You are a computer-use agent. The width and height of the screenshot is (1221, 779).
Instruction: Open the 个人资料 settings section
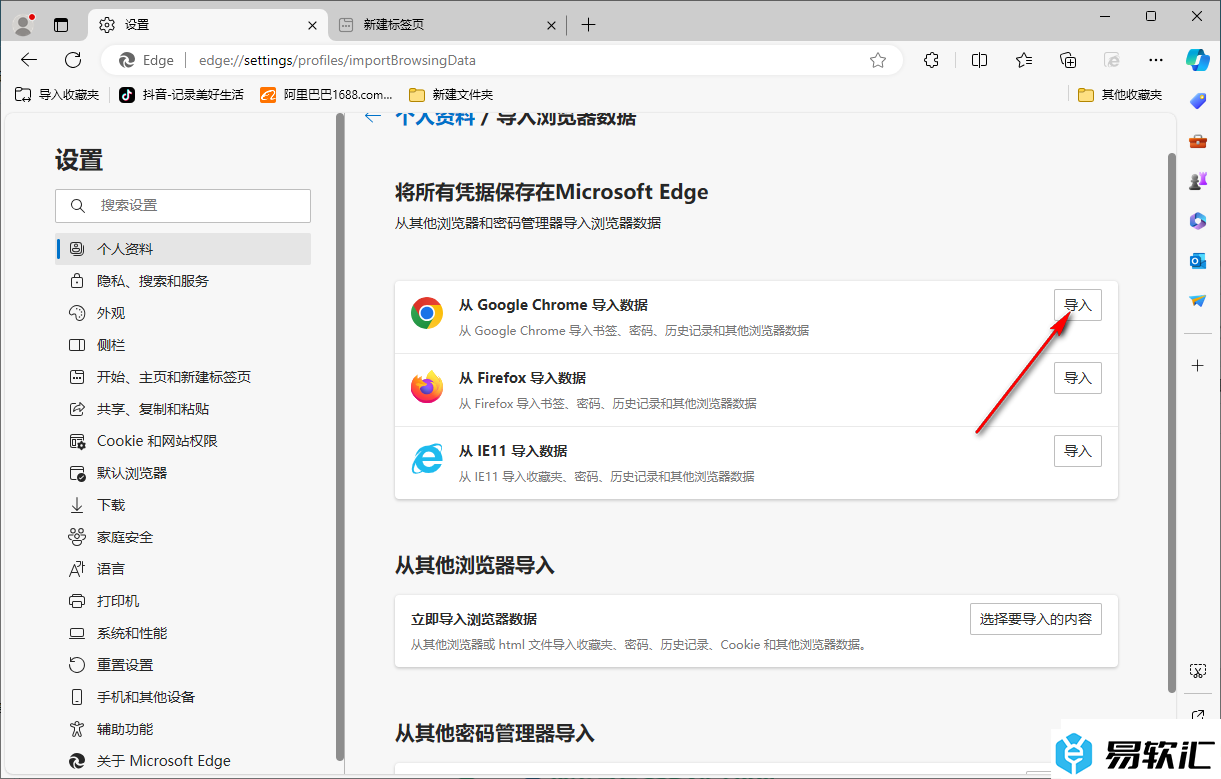coord(183,249)
